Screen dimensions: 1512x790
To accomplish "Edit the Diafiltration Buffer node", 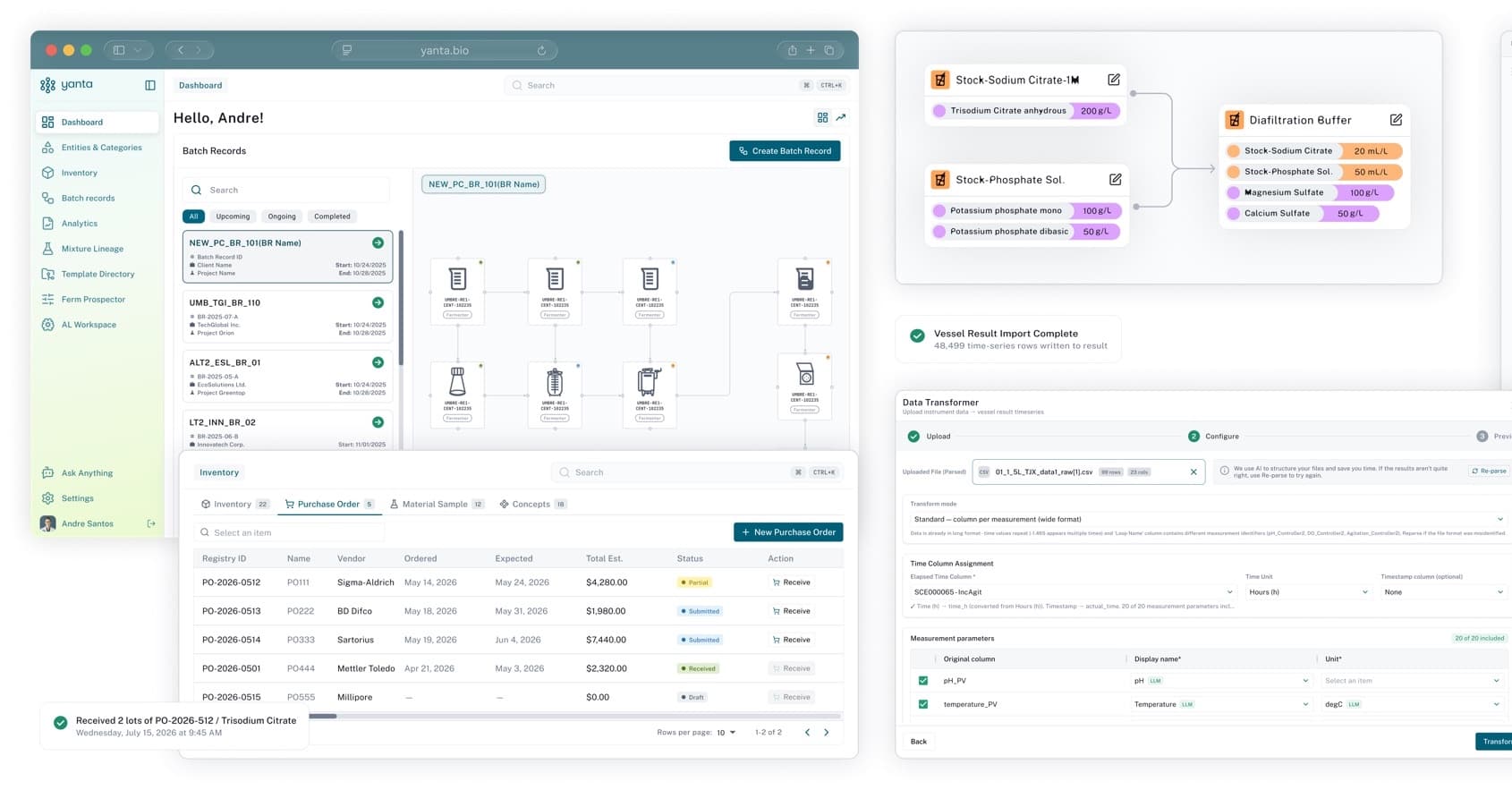I will [1396, 120].
